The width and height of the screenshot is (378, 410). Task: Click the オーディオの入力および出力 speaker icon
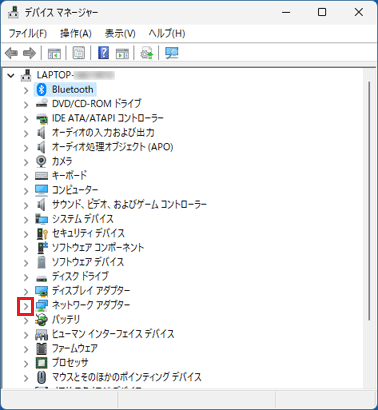41,133
